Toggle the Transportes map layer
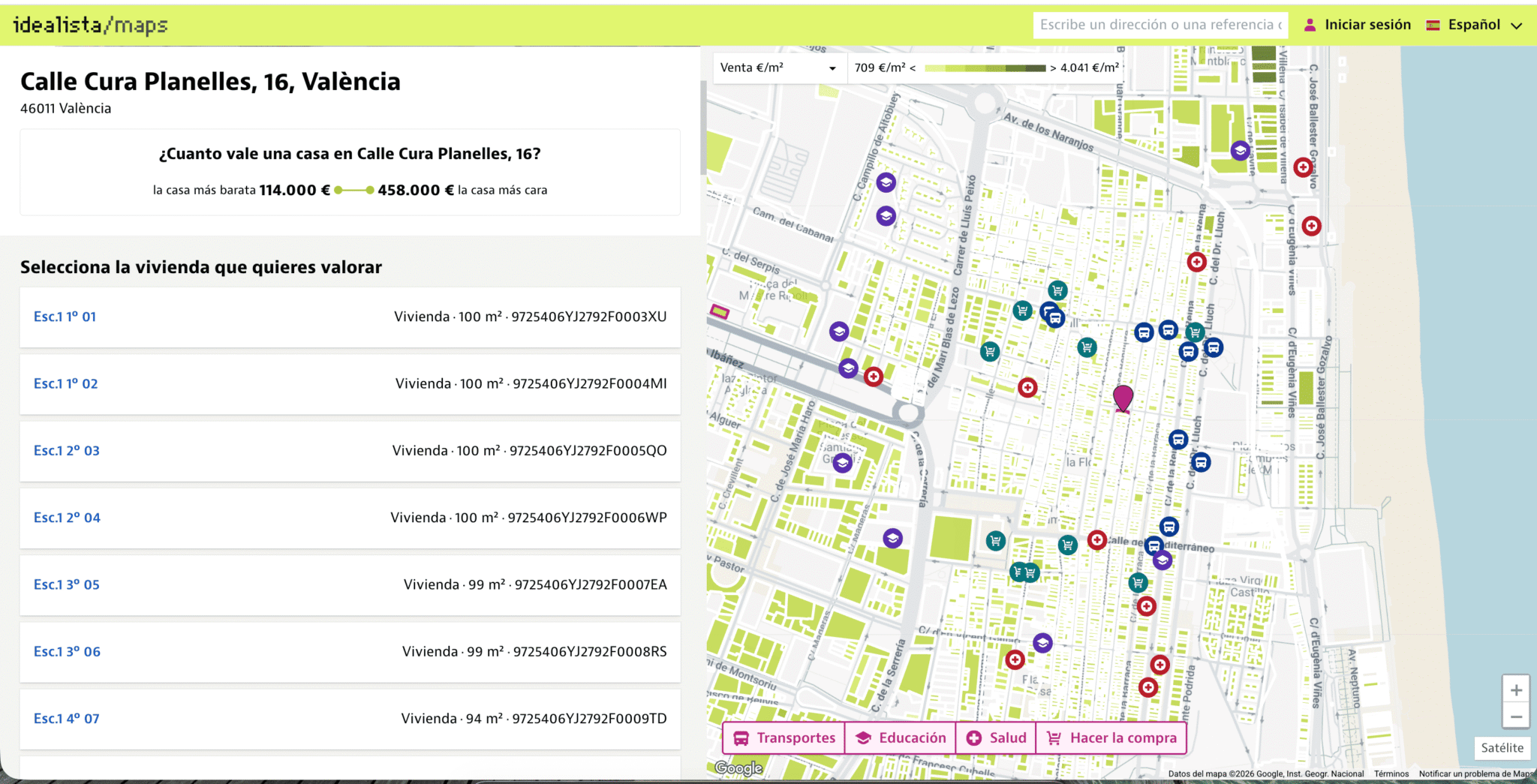 click(x=784, y=737)
